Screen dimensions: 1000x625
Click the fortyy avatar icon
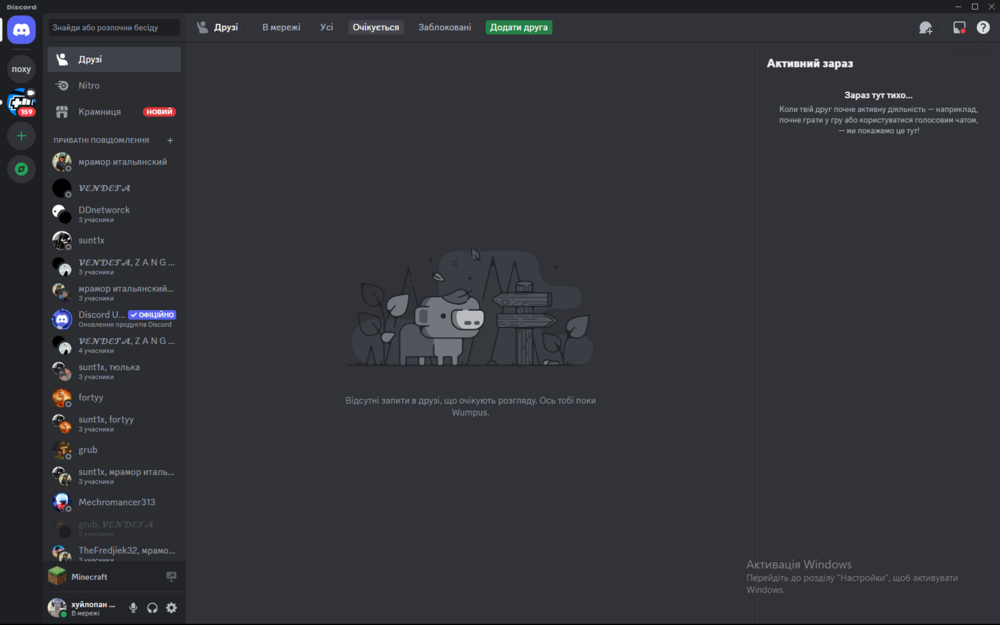point(62,397)
